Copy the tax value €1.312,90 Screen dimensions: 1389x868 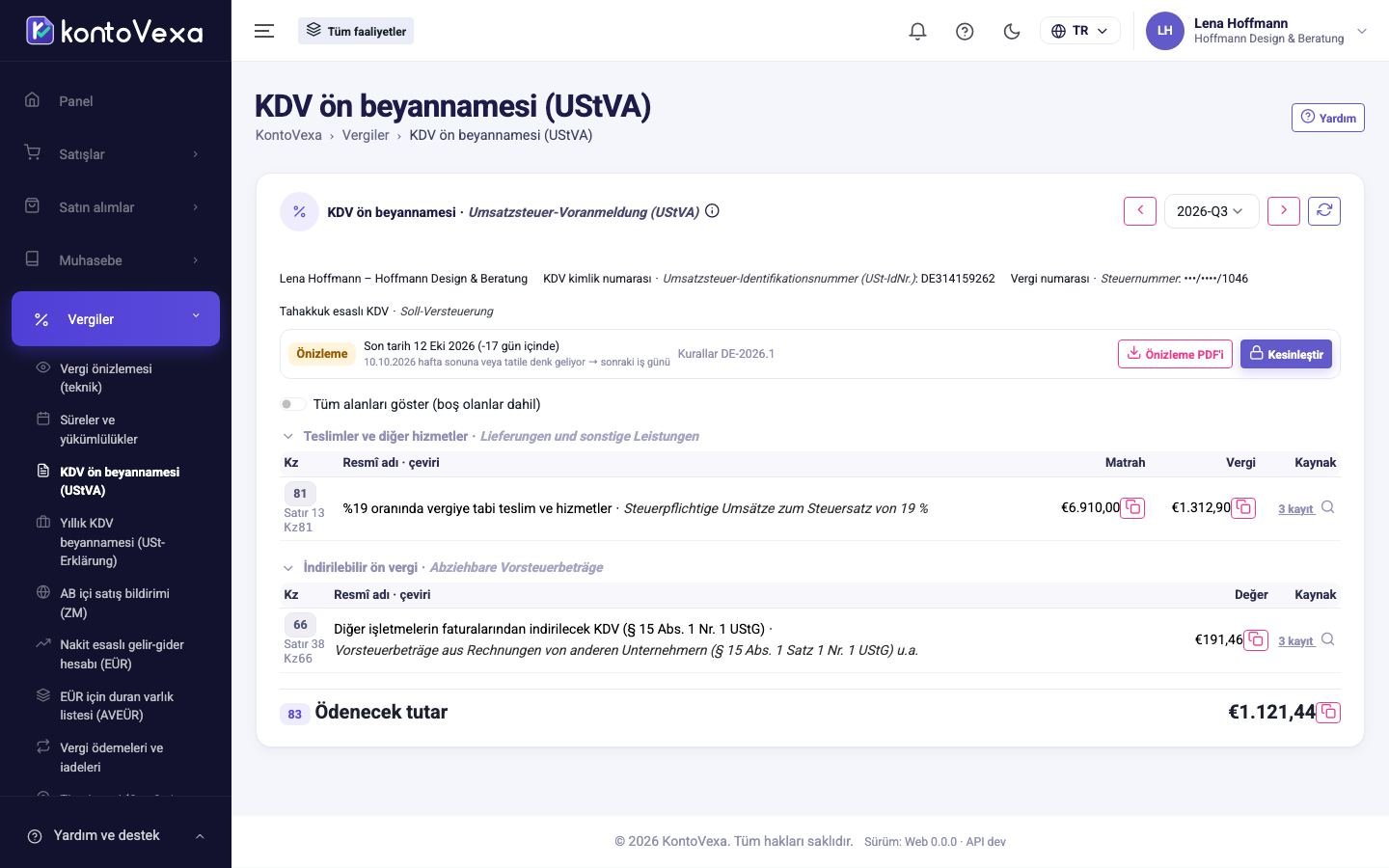click(x=1243, y=507)
